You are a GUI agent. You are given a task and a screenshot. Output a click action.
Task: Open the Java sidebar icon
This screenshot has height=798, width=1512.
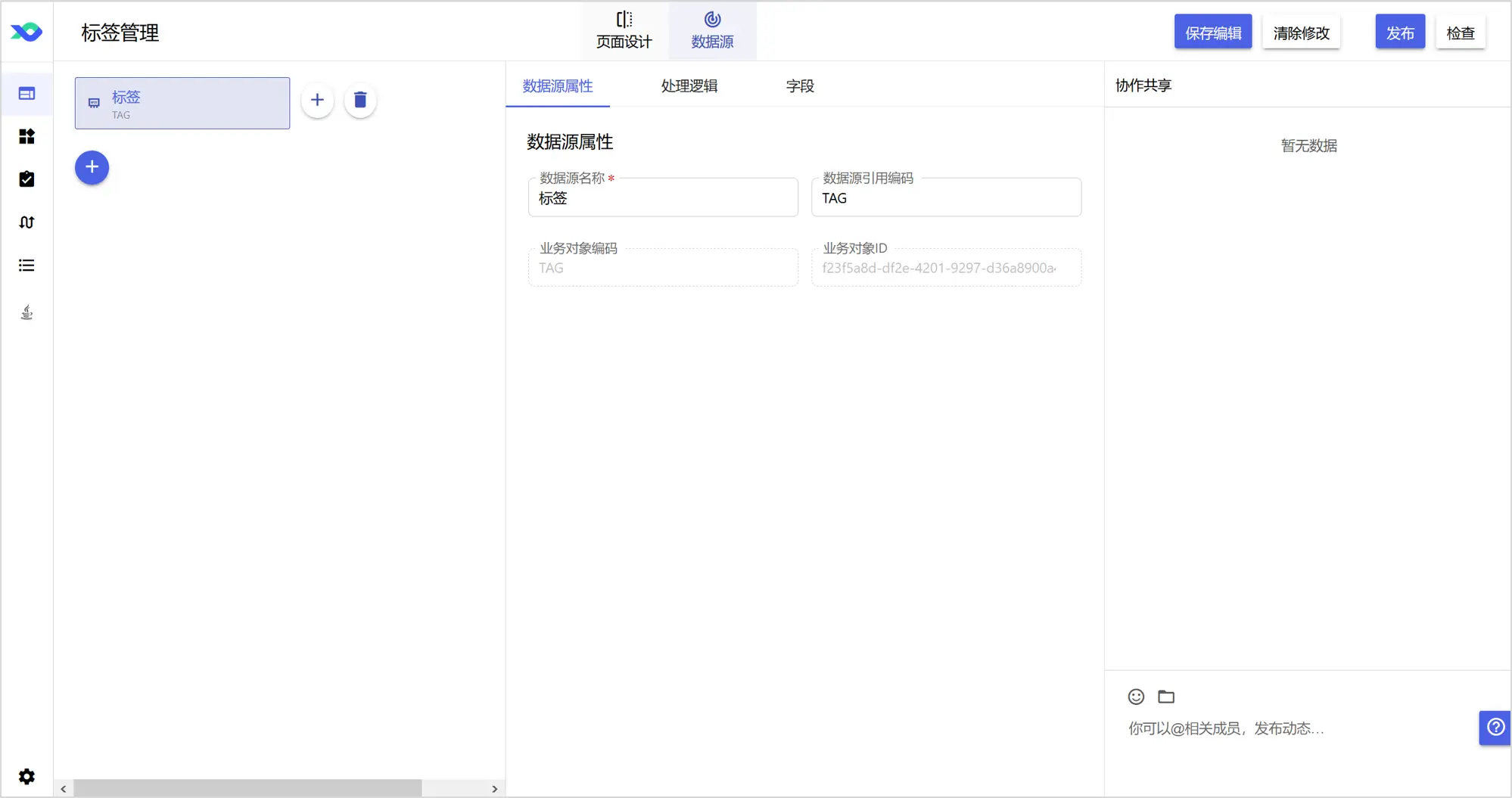(26, 312)
